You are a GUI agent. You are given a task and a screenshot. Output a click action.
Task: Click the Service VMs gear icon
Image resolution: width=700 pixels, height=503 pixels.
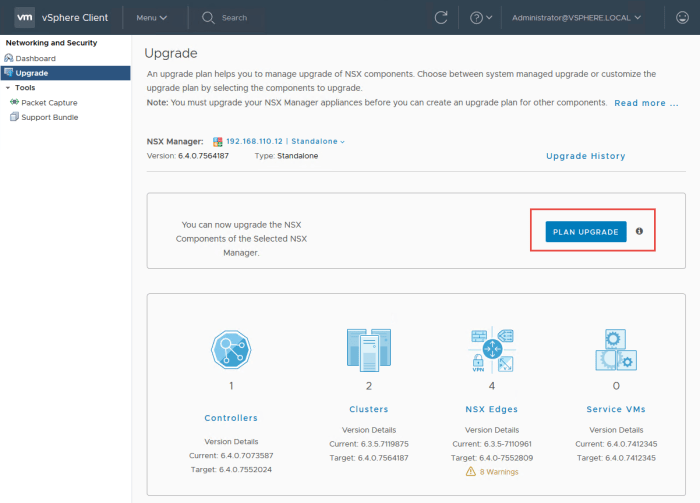pyautogui.click(x=615, y=350)
